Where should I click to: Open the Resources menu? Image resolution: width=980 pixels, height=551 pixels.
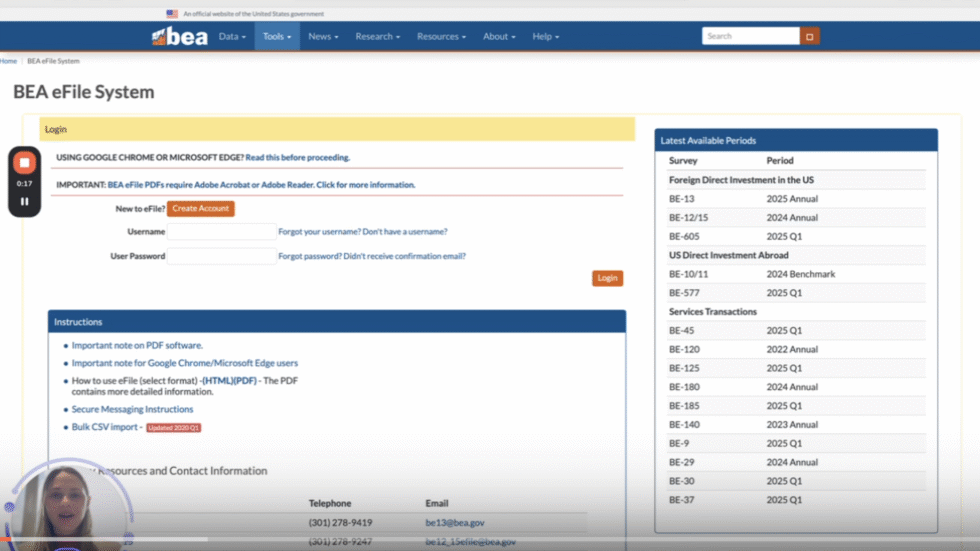(441, 36)
